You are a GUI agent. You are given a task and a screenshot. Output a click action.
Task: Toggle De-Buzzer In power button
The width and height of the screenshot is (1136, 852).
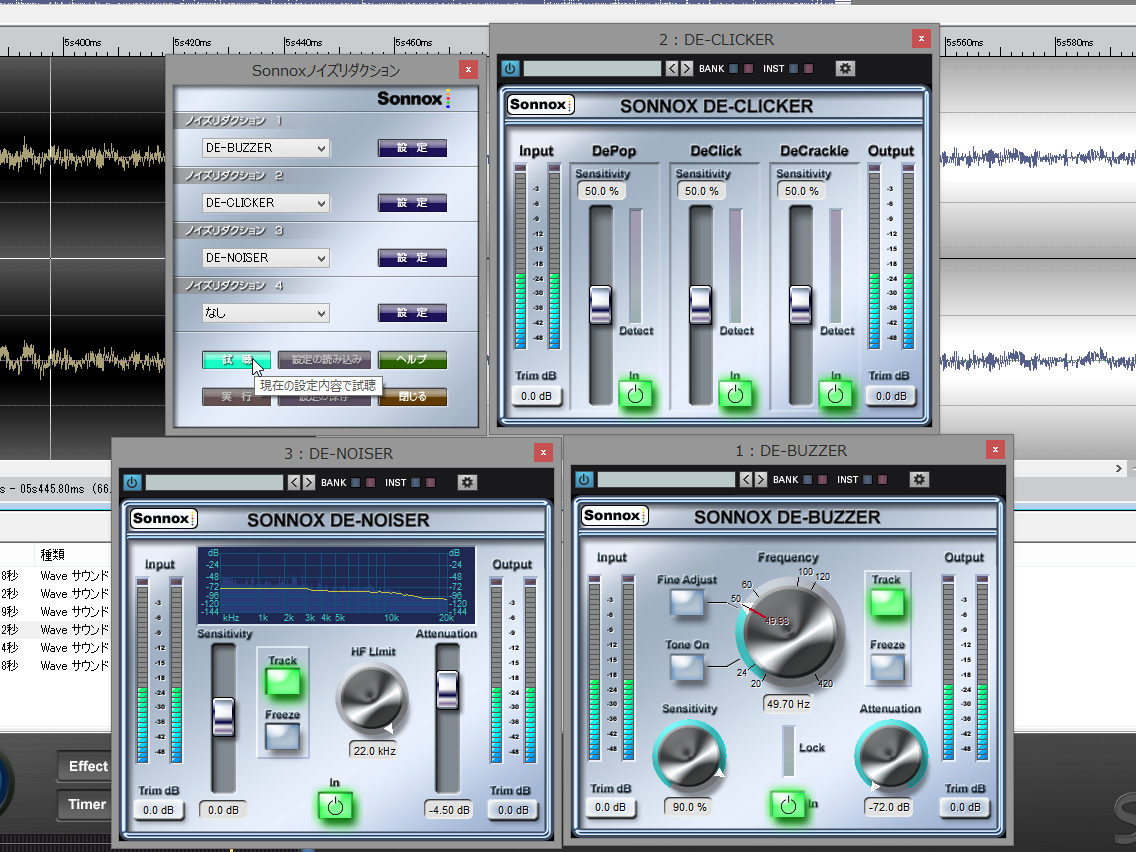(788, 805)
